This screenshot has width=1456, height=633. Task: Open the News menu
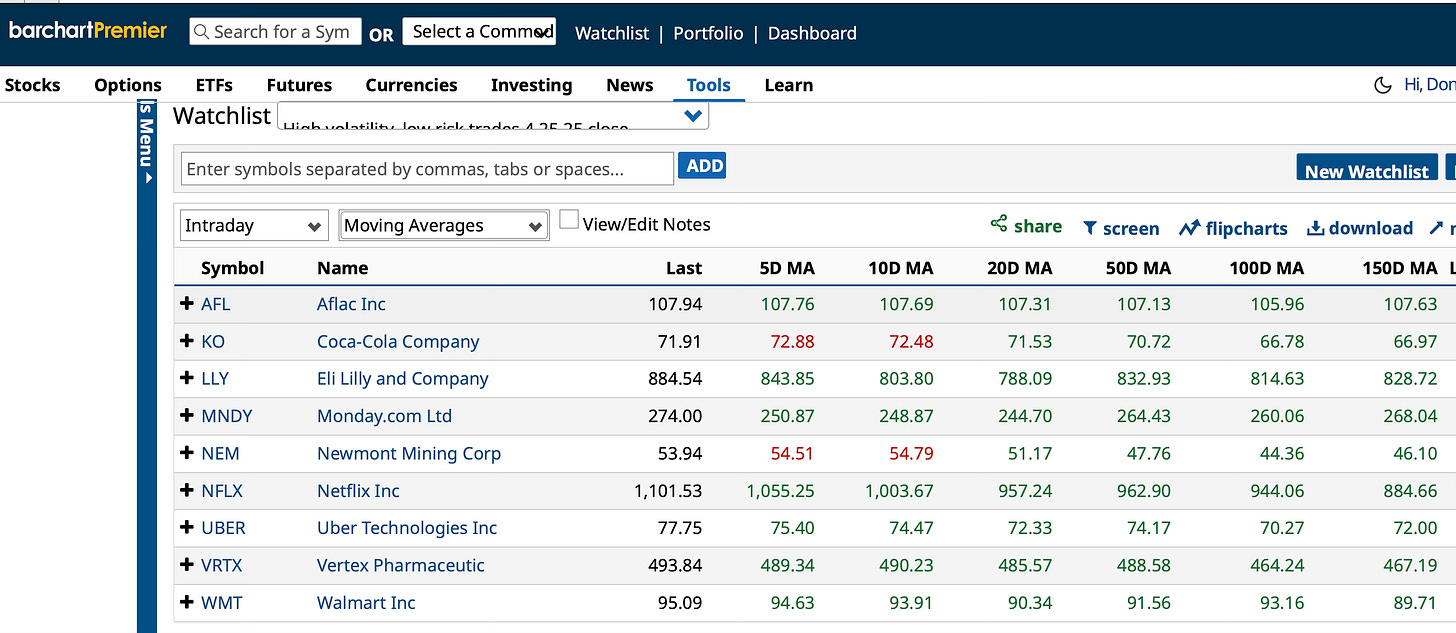pyautogui.click(x=629, y=85)
